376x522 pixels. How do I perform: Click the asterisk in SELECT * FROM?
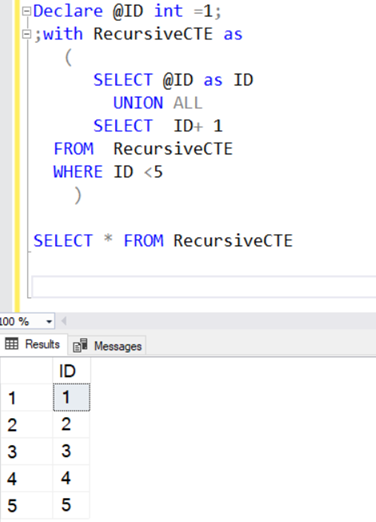[108, 239]
